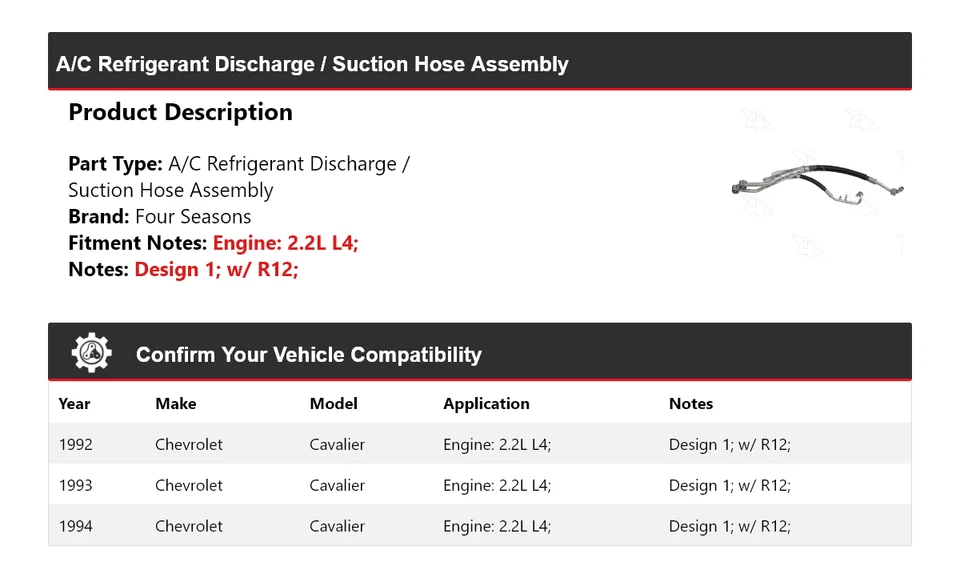
Task: Click the red Engine: 2.2L L4 fitment note
Action: click(x=285, y=243)
